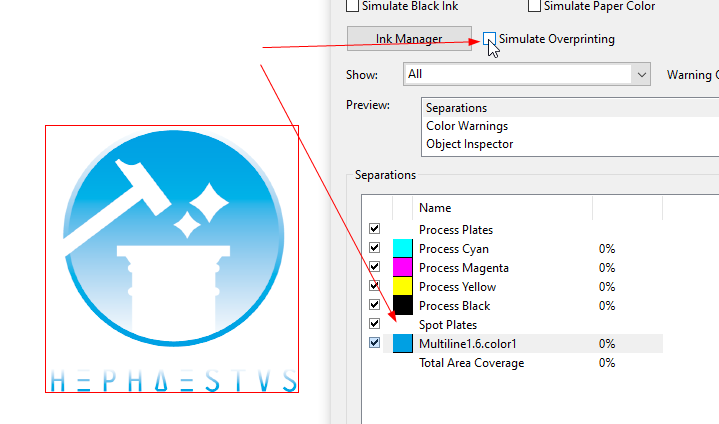Enable the Simulate Black Ink checkbox

pyautogui.click(x=352, y=6)
